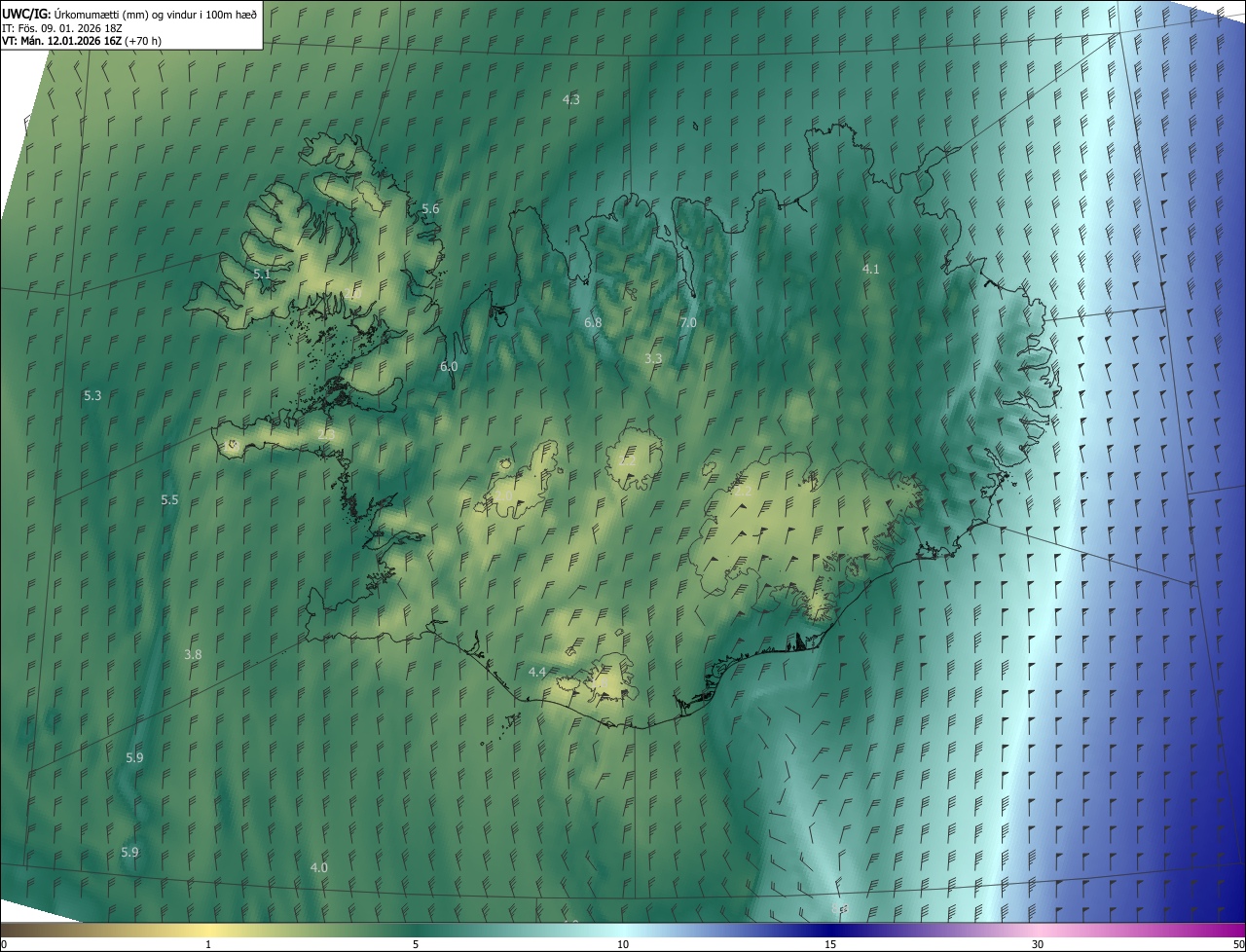Click the 4.1 value label on the map
Viewport: 1246px width, 952px height.
point(871,269)
